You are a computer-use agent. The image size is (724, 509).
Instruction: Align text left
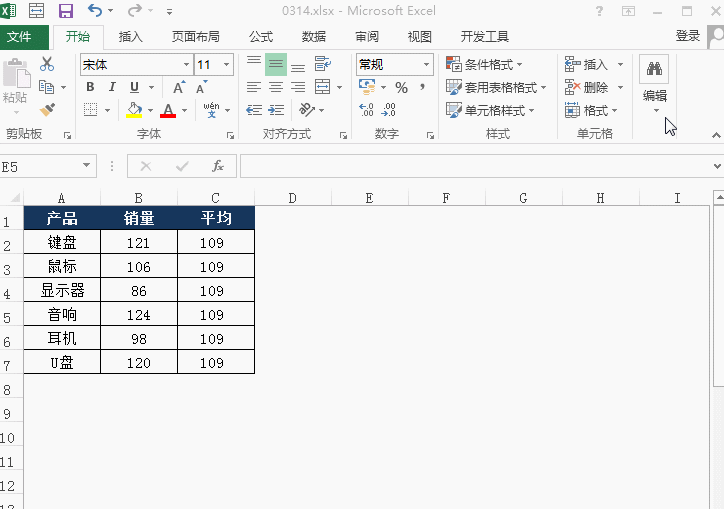[253, 87]
